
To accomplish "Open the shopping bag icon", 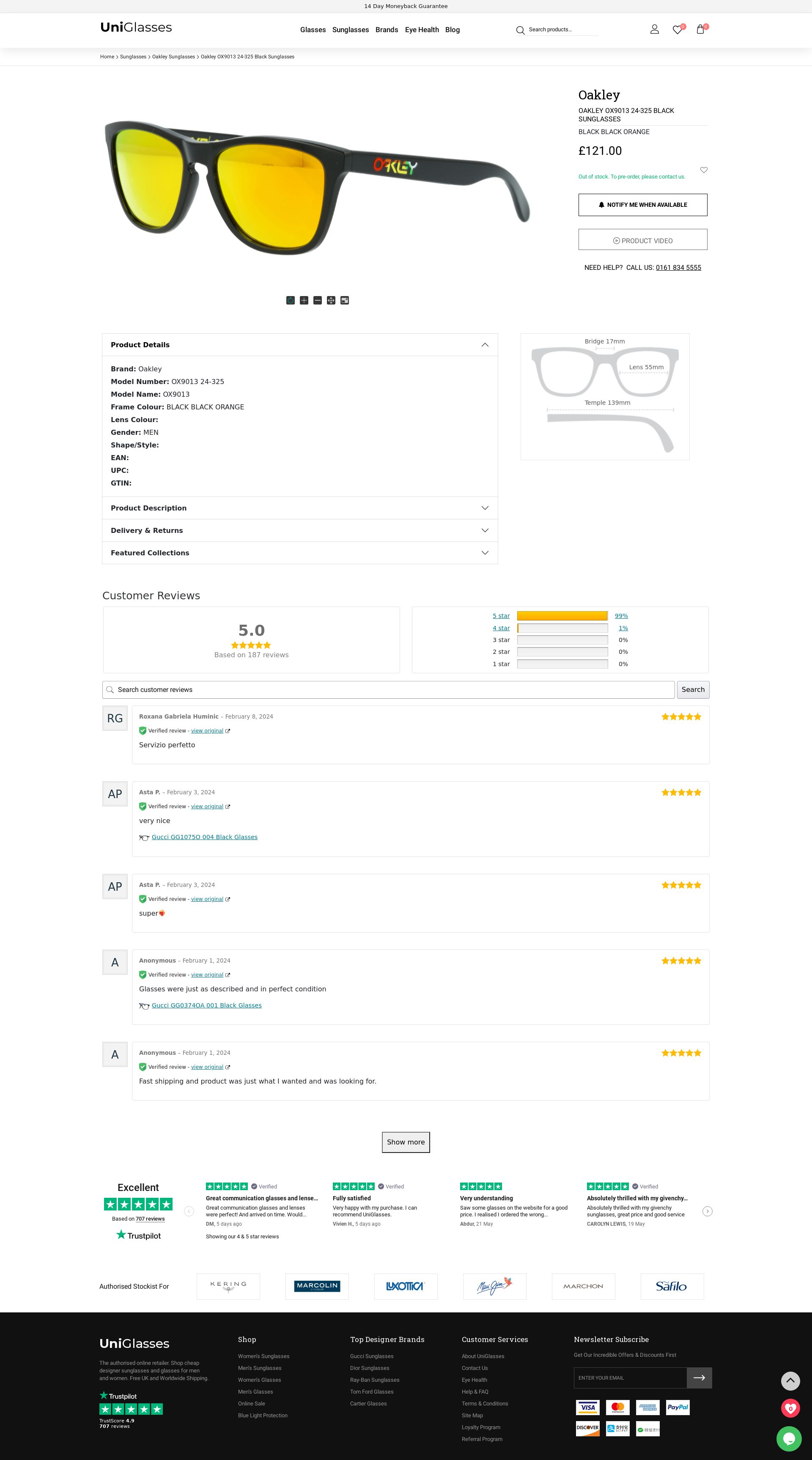I will click(700, 30).
